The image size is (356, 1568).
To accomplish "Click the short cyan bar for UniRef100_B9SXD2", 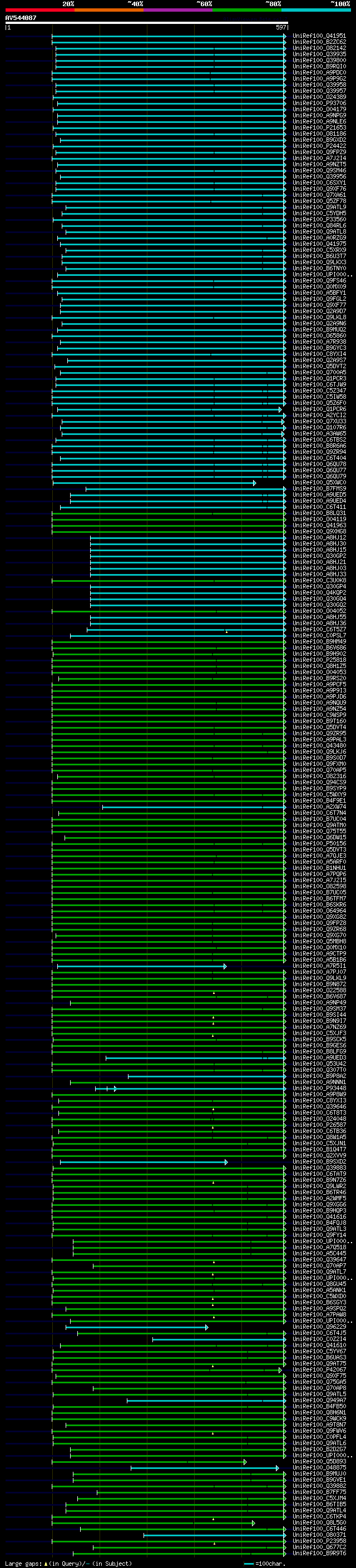I will point(144,1162).
